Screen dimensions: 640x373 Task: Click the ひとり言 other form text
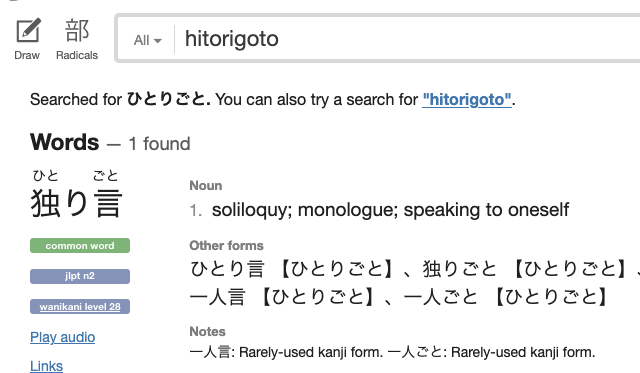pos(227,269)
